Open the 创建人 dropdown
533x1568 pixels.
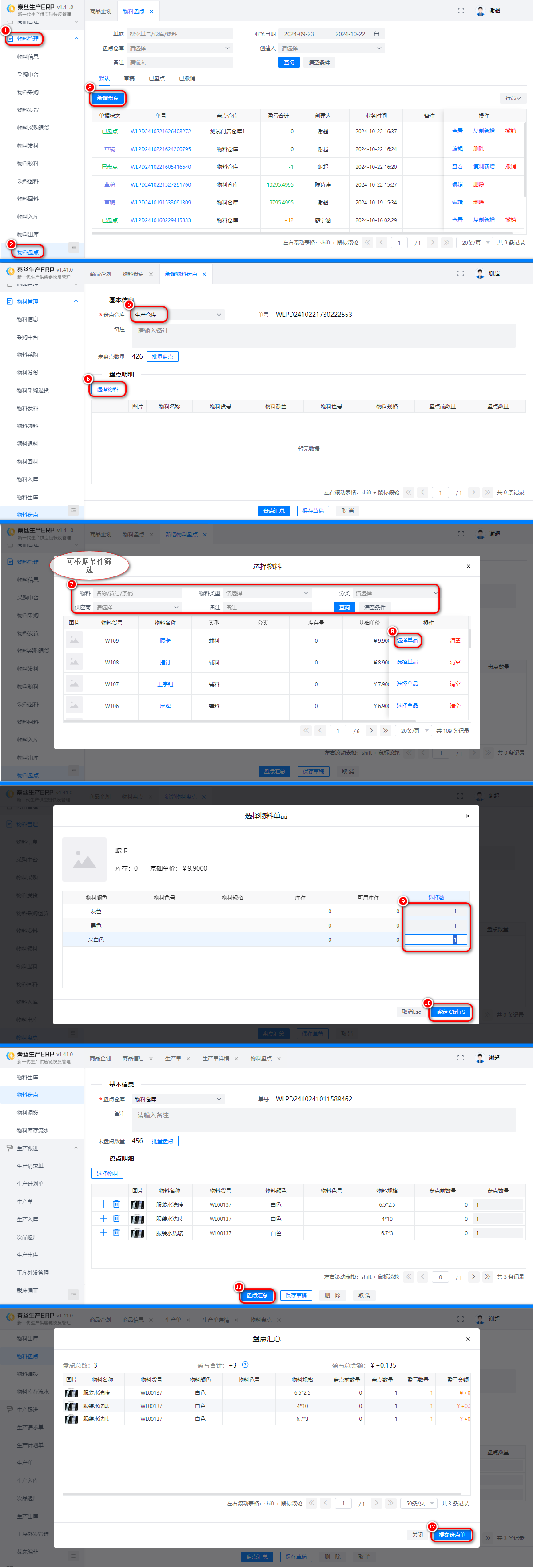tap(332, 48)
